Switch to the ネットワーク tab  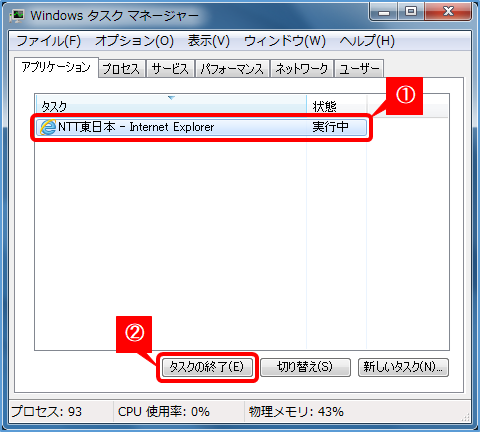click(x=302, y=69)
